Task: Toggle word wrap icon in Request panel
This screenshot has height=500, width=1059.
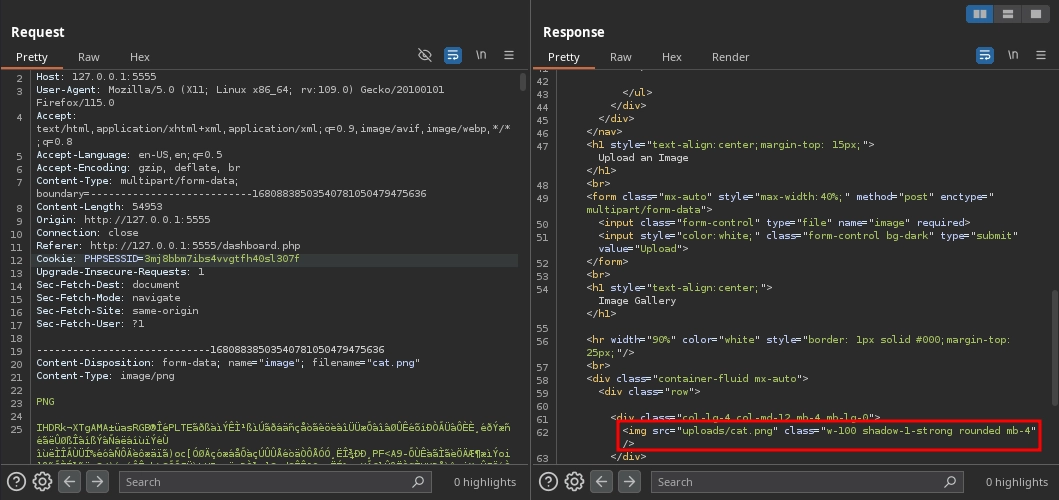Action: click(x=453, y=55)
